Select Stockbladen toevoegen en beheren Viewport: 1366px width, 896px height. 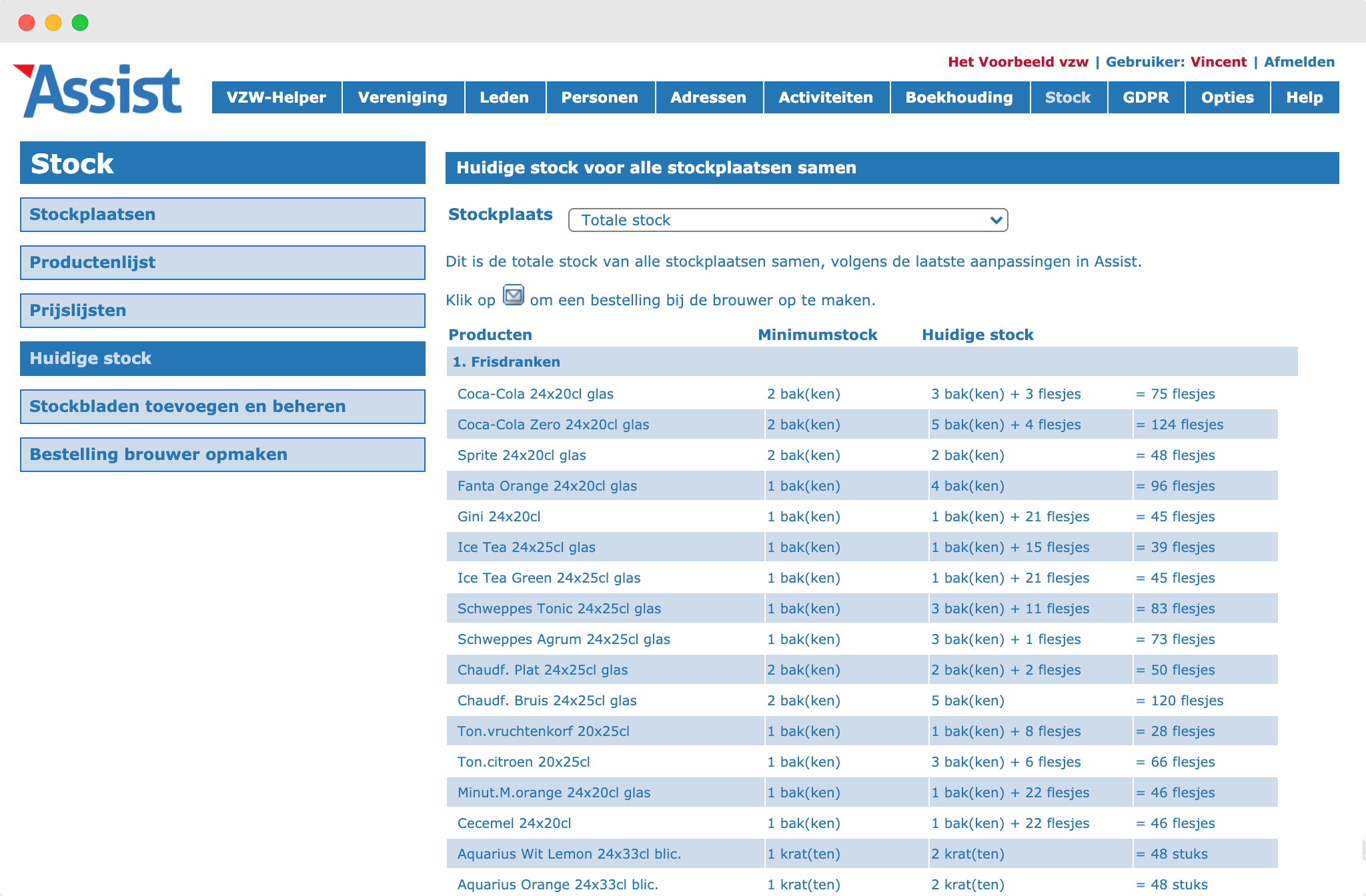point(223,407)
